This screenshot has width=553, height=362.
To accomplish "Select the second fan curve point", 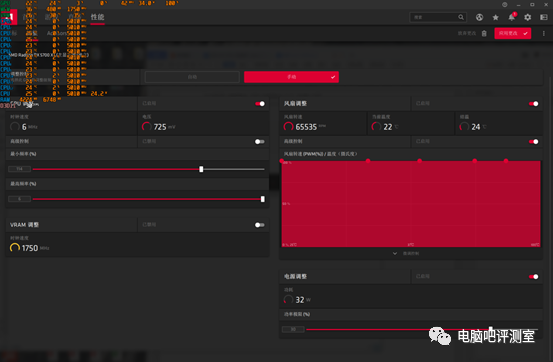I will click(368, 161).
